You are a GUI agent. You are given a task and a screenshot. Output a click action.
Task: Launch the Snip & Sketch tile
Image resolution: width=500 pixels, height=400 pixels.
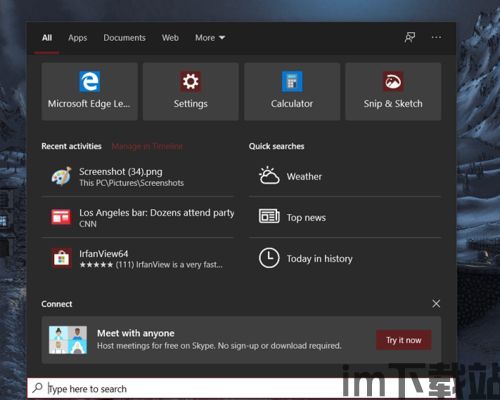point(393,91)
